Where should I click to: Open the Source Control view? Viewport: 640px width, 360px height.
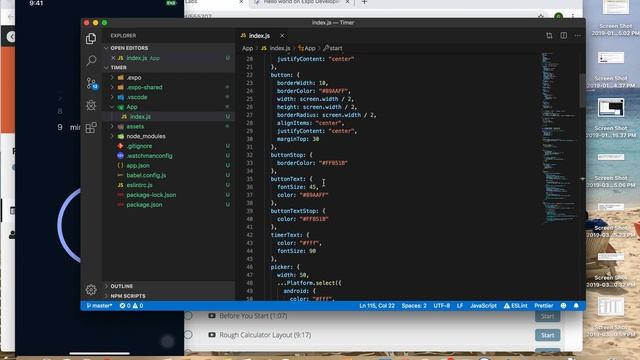coord(91,83)
